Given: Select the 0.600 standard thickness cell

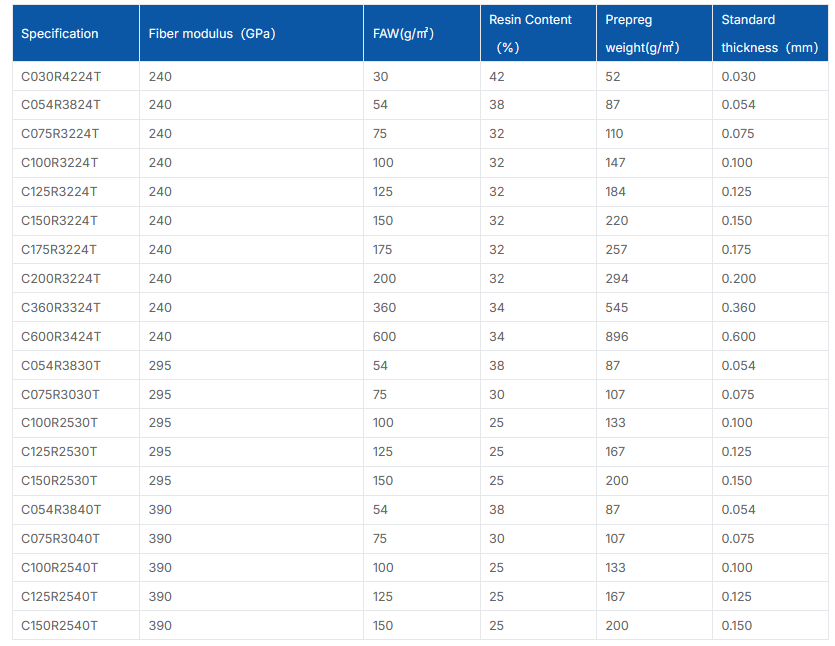Looking at the screenshot, I should tap(738, 337).
